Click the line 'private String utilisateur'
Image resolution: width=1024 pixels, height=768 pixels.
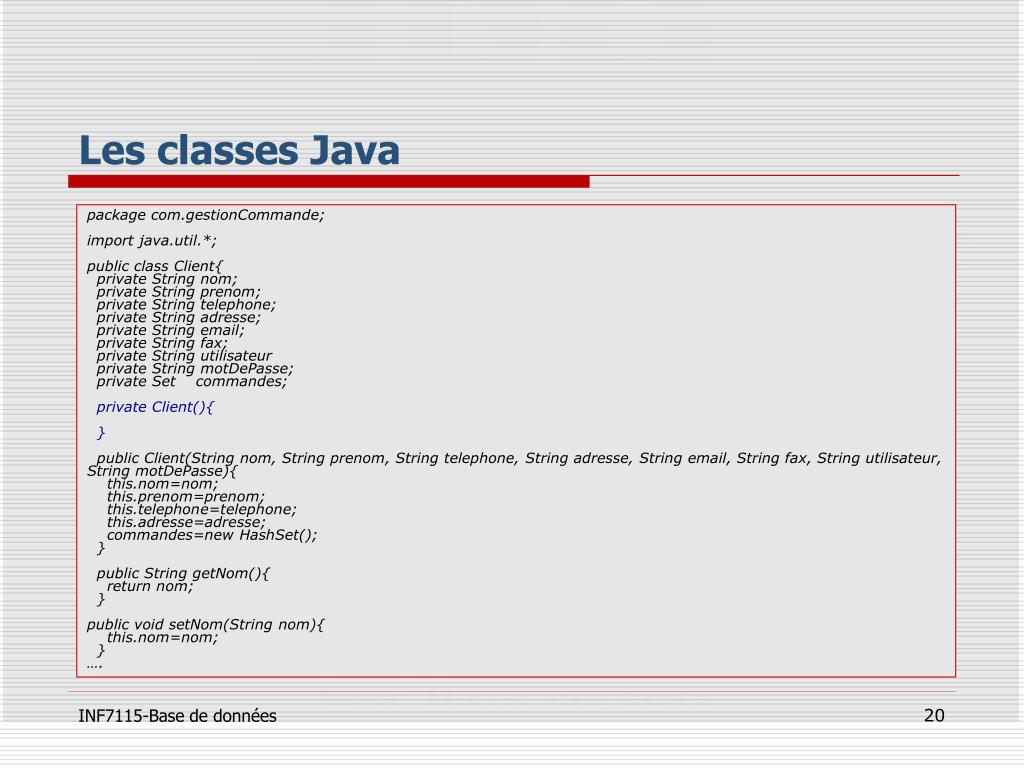point(184,356)
